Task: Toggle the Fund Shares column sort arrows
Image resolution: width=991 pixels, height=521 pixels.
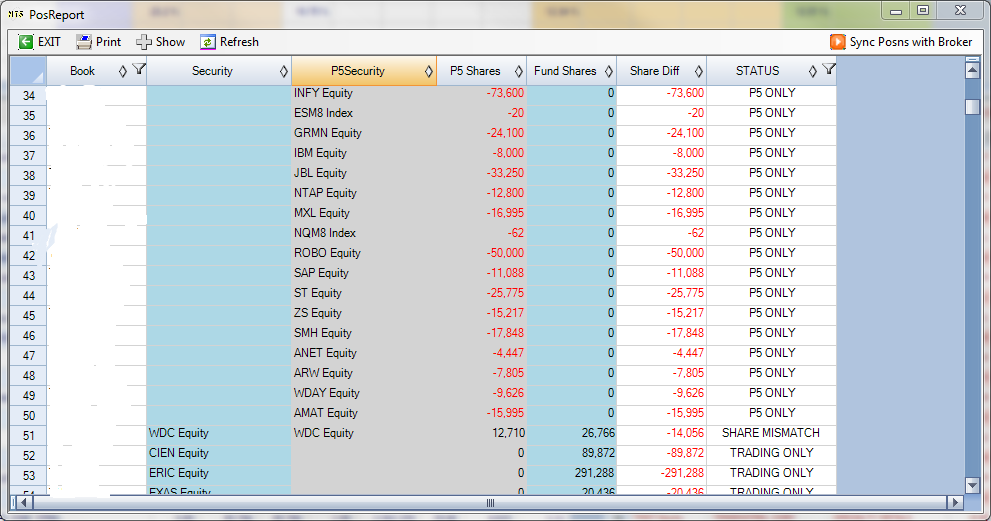Action: pos(609,71)
